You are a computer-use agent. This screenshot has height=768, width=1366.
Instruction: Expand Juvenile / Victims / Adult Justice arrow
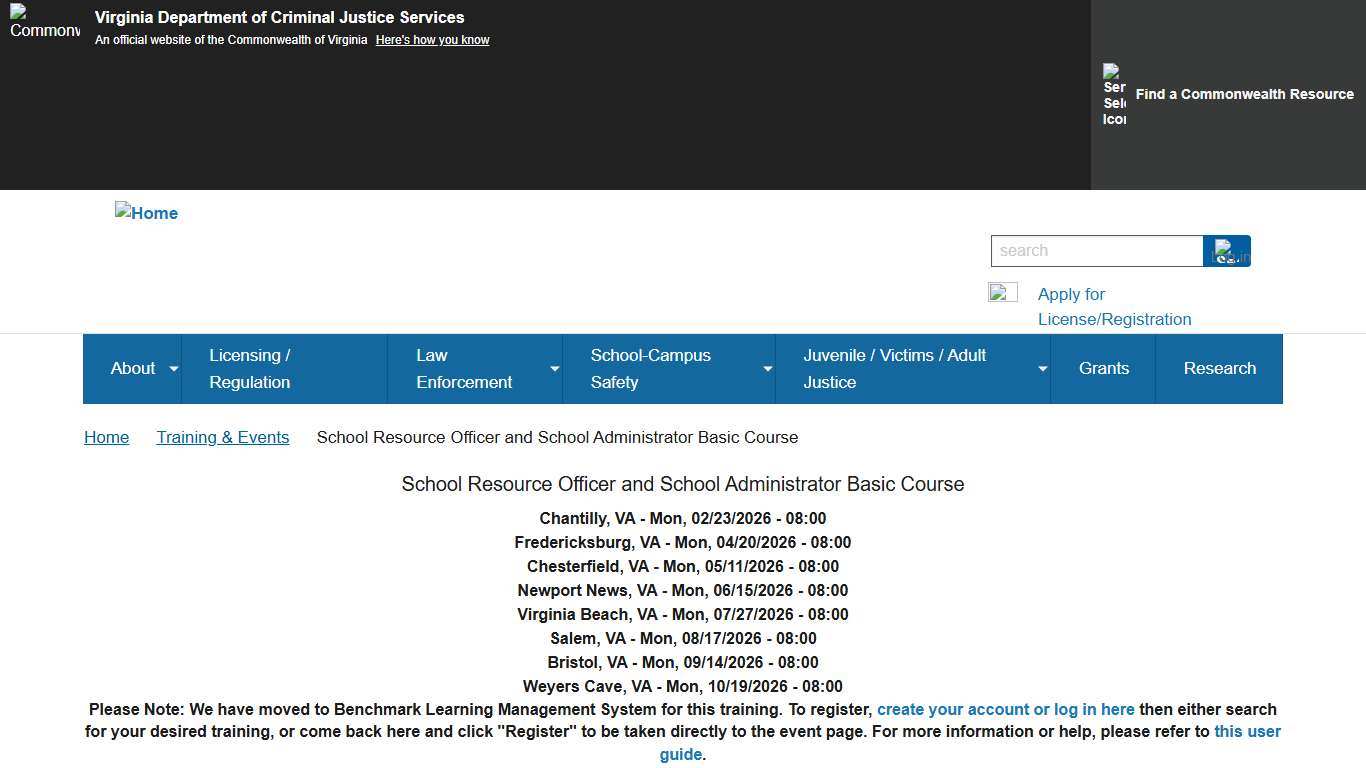tap(1042, 369)
